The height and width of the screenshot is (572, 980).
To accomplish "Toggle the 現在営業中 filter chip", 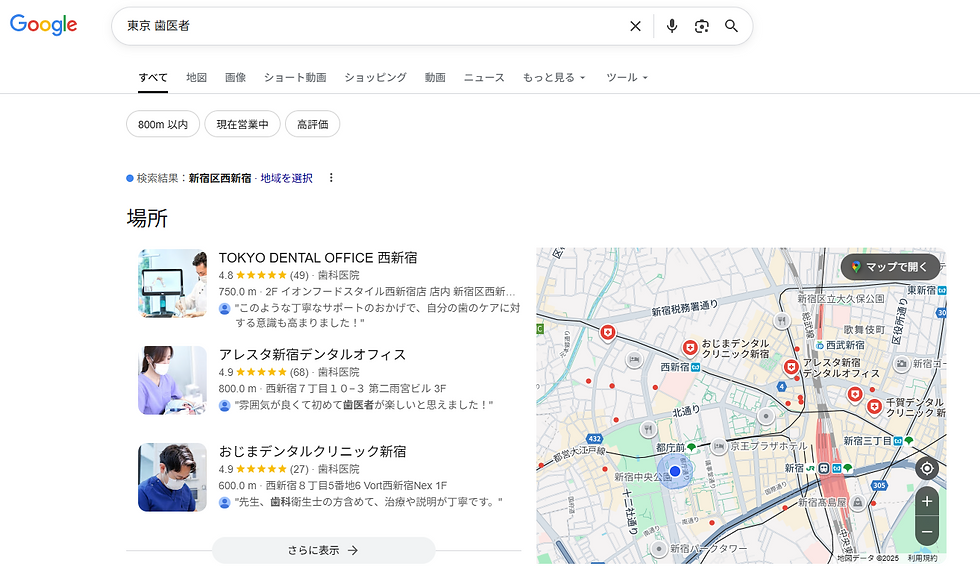I will pos(242,124).
